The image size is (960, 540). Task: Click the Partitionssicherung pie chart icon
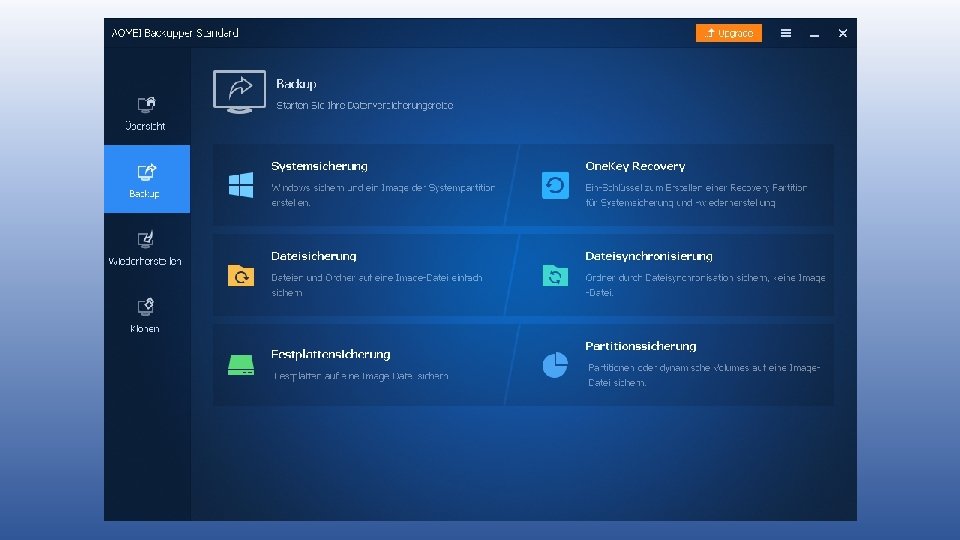[x=555, y=365]
